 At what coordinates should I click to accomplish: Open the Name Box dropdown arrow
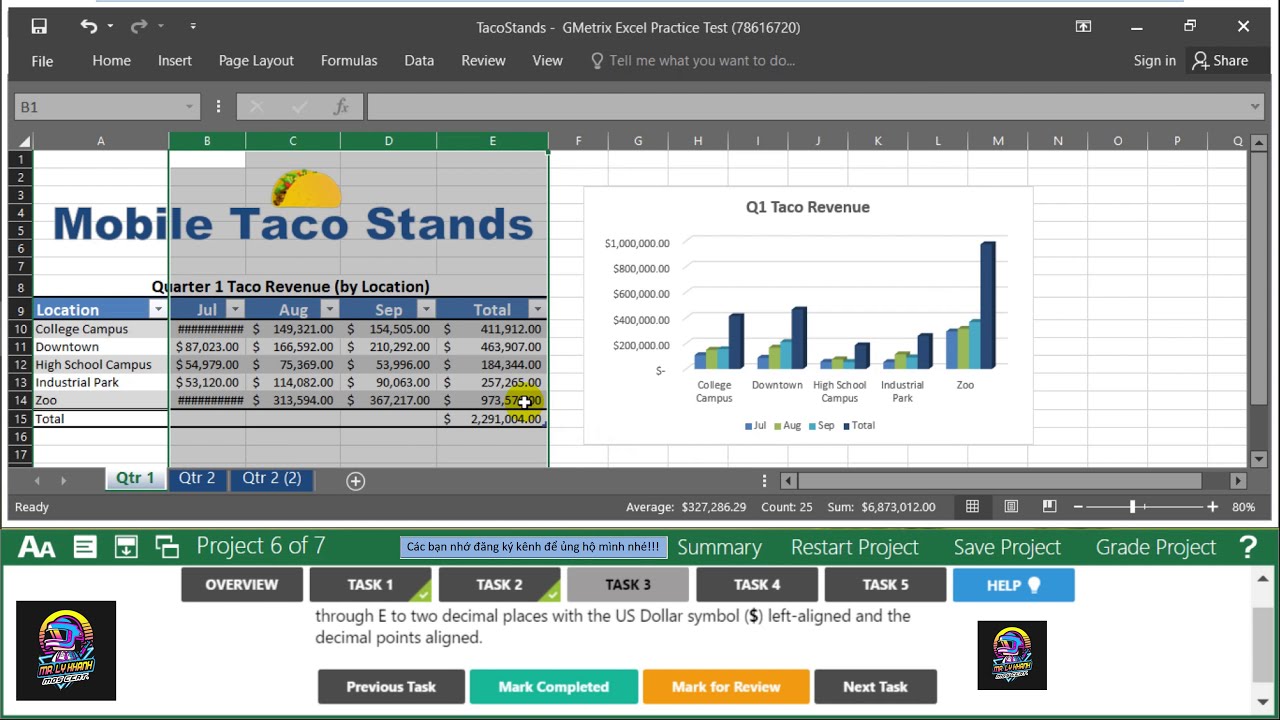pyautogui.click(x=189, y=107)
